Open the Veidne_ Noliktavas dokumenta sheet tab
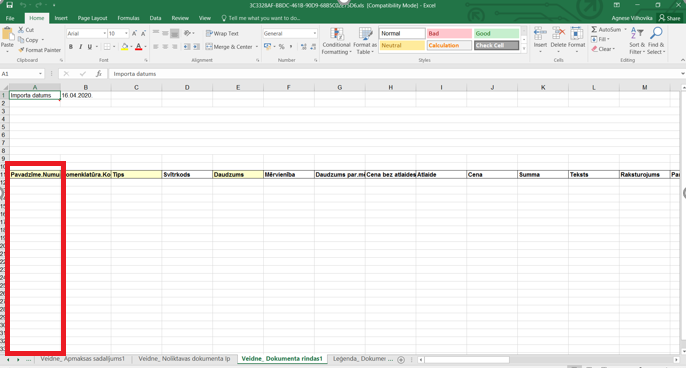Screen dimensions: 686x368 pos(184,359)
